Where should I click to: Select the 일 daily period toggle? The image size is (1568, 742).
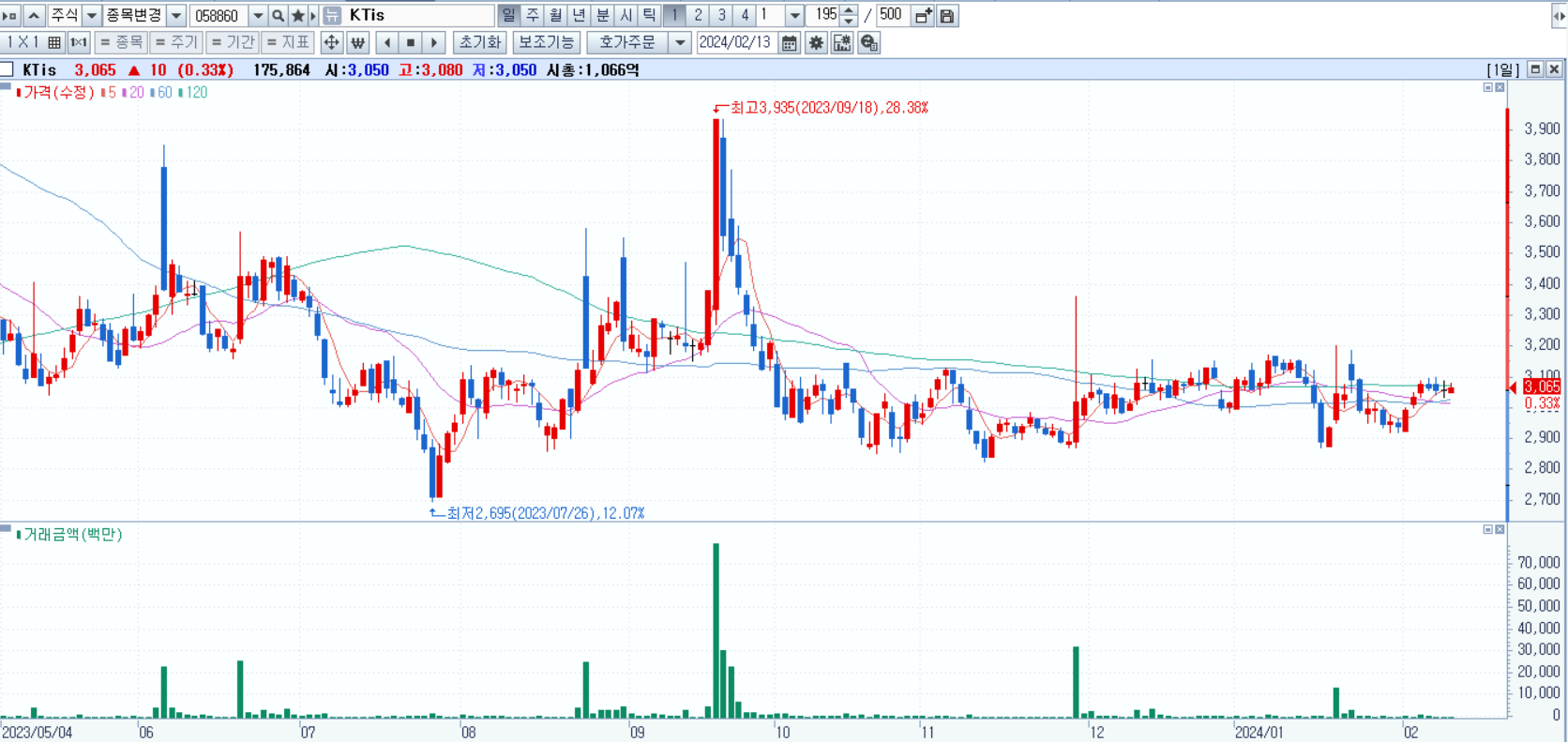pyautogui.click(x=508, y=16)
